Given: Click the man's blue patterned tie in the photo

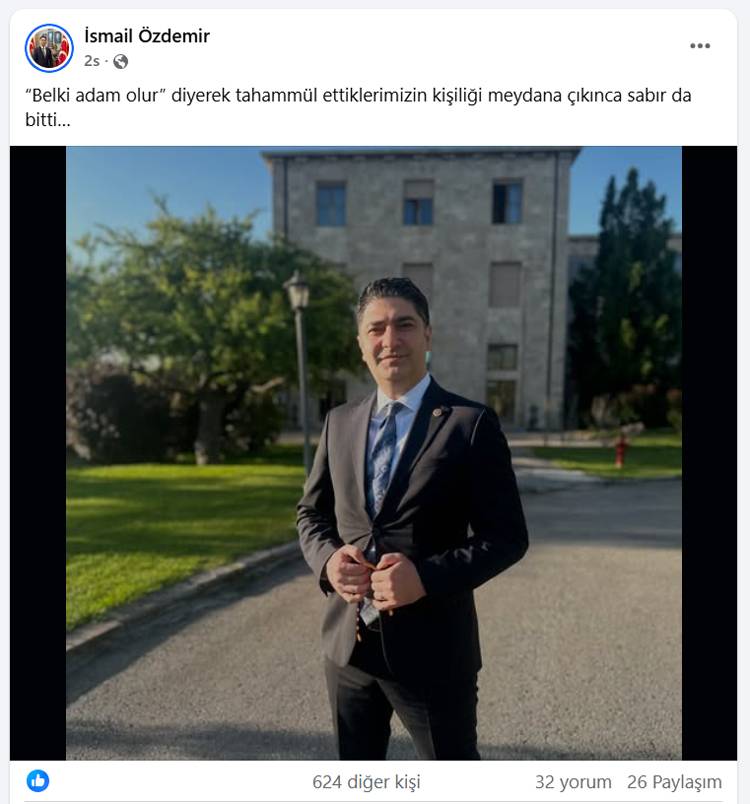Looking at the screenshot, I should point(383,458).
